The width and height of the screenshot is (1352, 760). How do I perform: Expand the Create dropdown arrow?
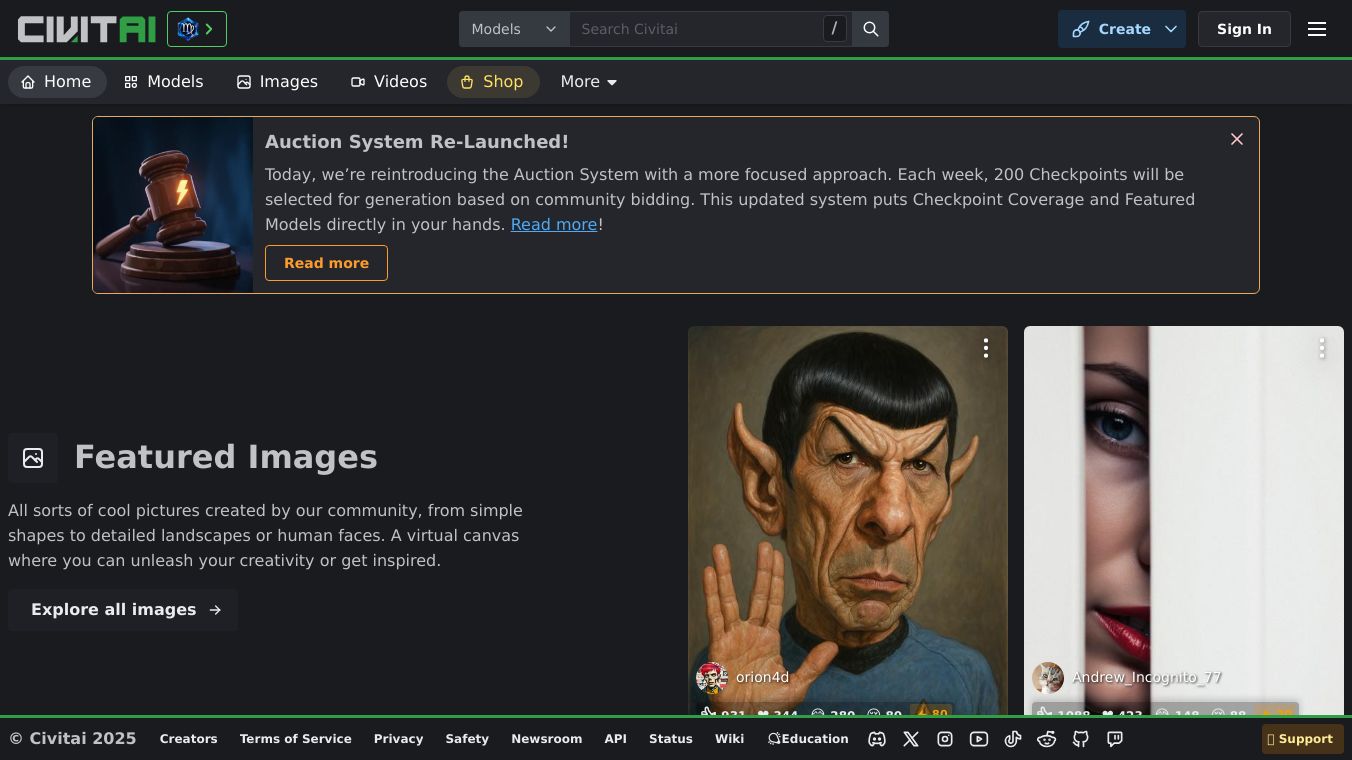pyautogui.click(x=1171, y=29)
